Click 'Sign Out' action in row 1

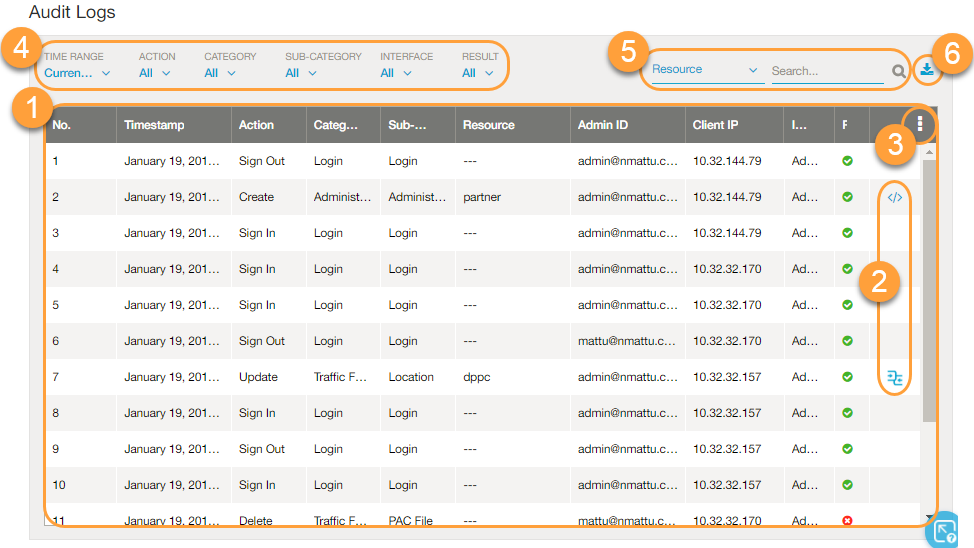(x=262, y=161)
